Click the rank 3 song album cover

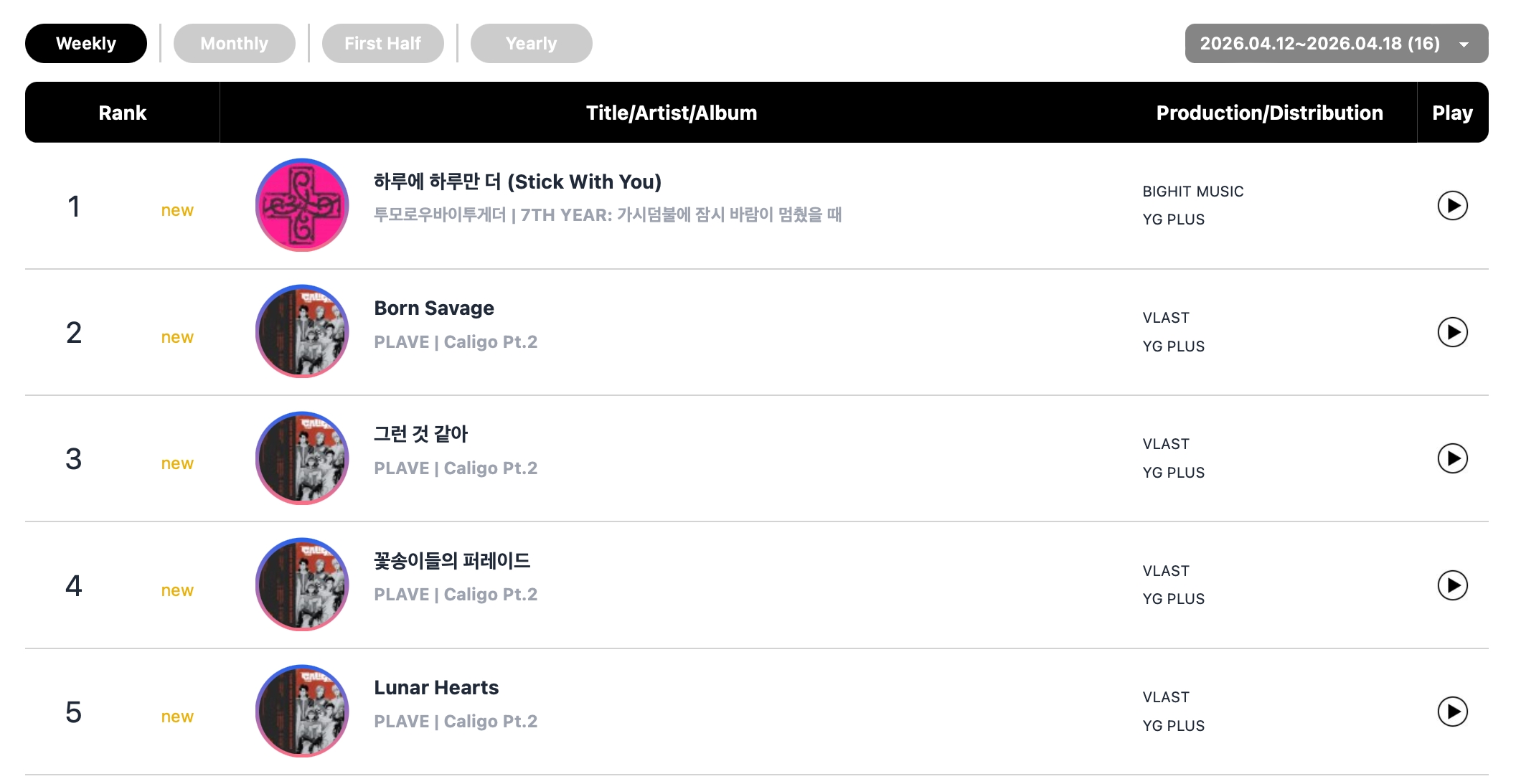[x=302, y=458]
